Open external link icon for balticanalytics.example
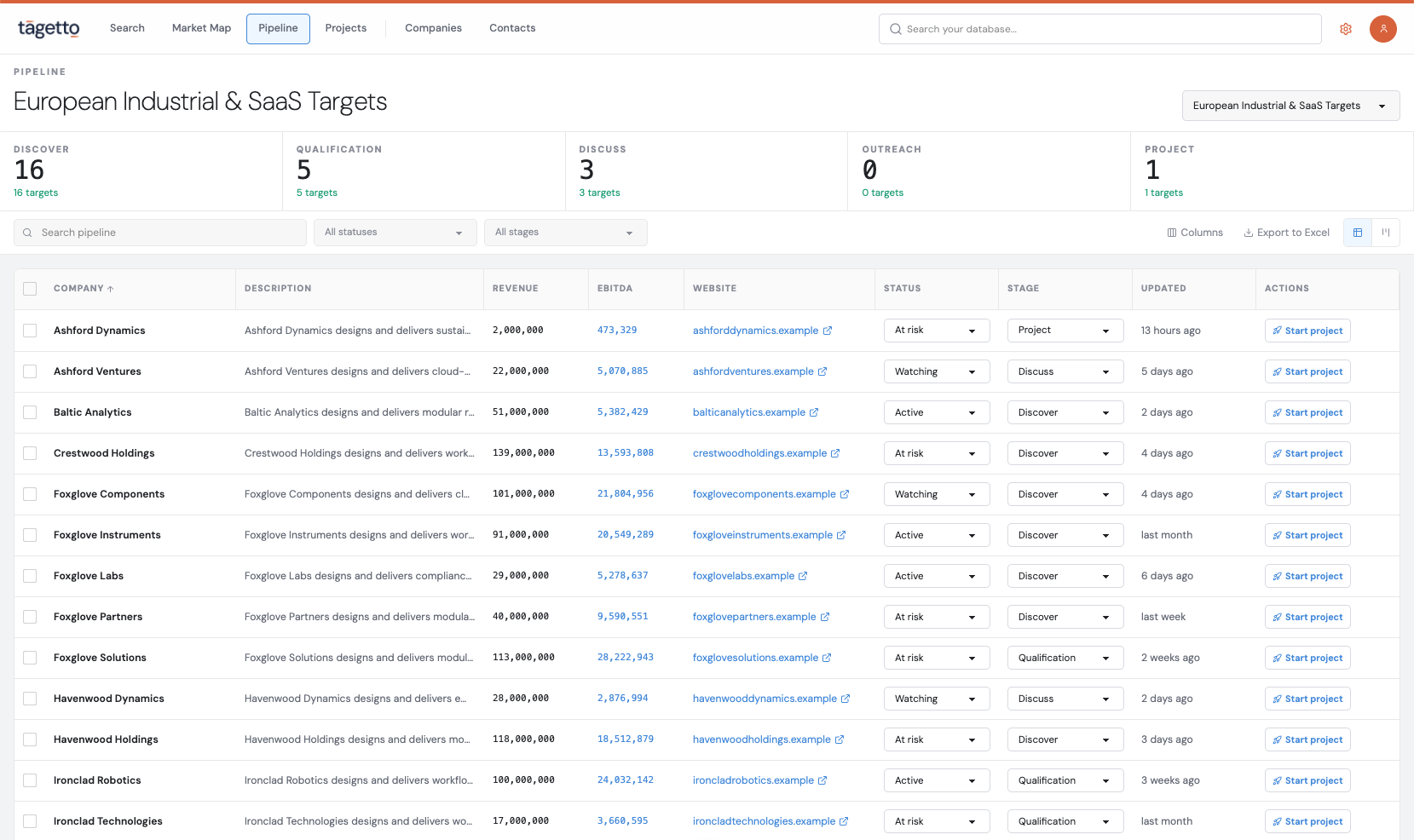Screen dimensions: 1414x840 pyautogui.click(x=814, y=412)
